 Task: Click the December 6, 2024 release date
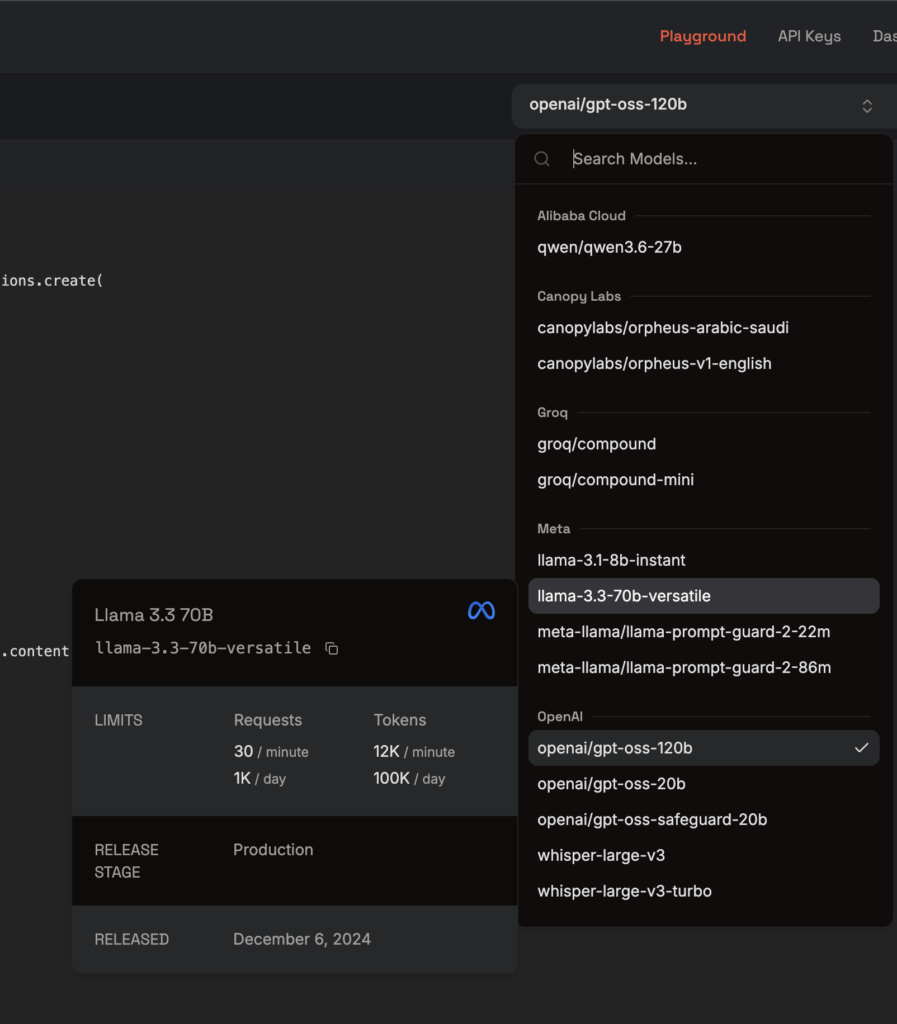[302, 939]
